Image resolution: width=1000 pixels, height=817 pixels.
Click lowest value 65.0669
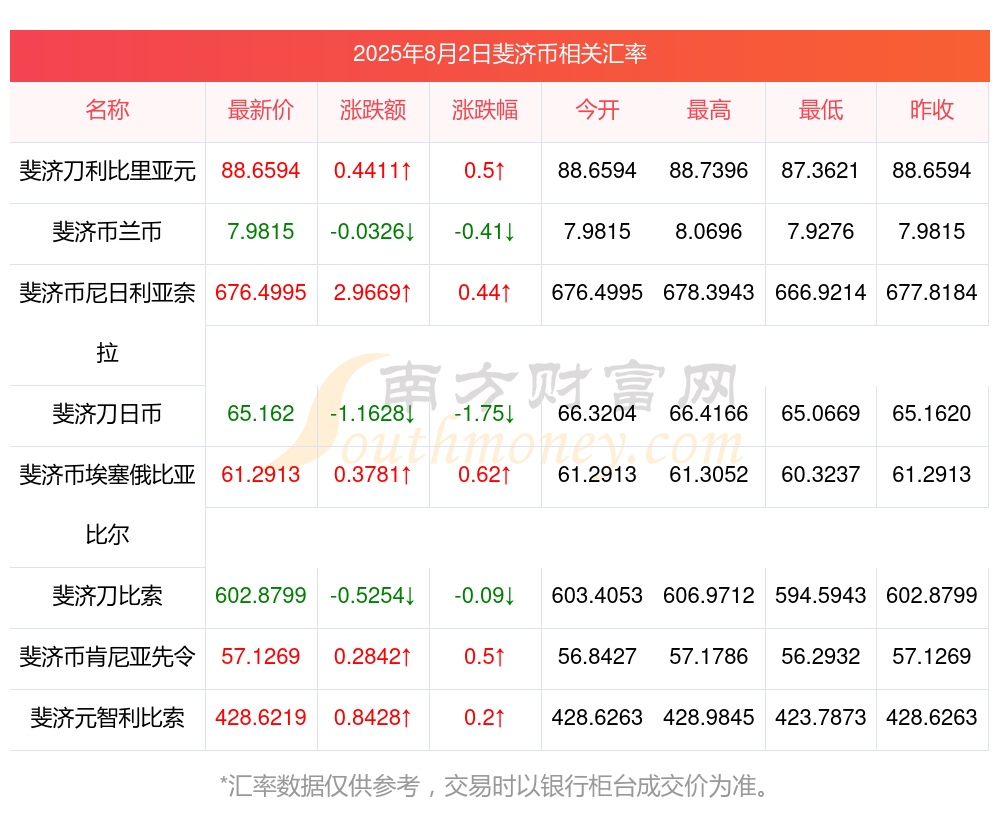[x=821, y=413]
